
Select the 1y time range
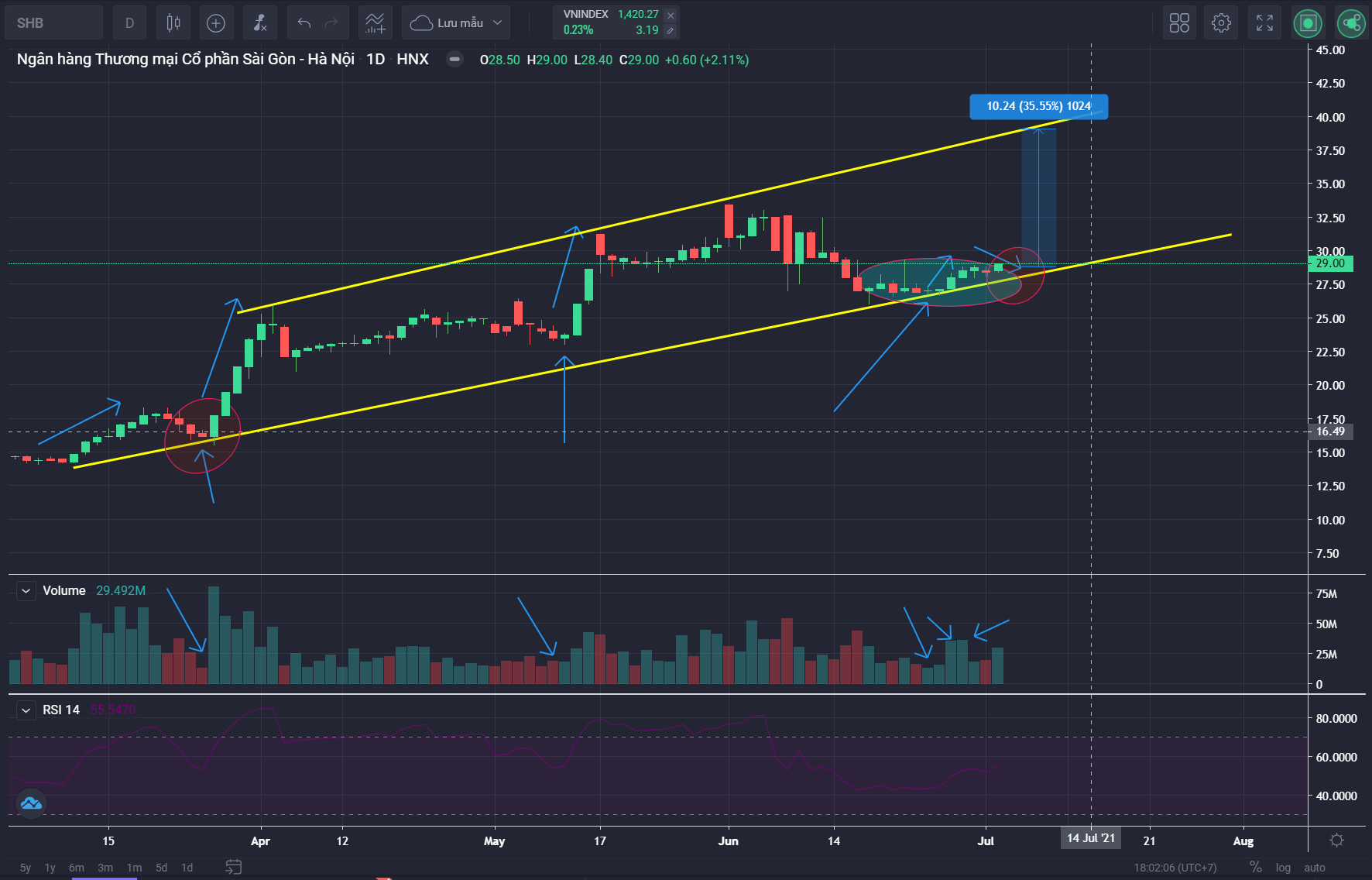tap(50, 868)
